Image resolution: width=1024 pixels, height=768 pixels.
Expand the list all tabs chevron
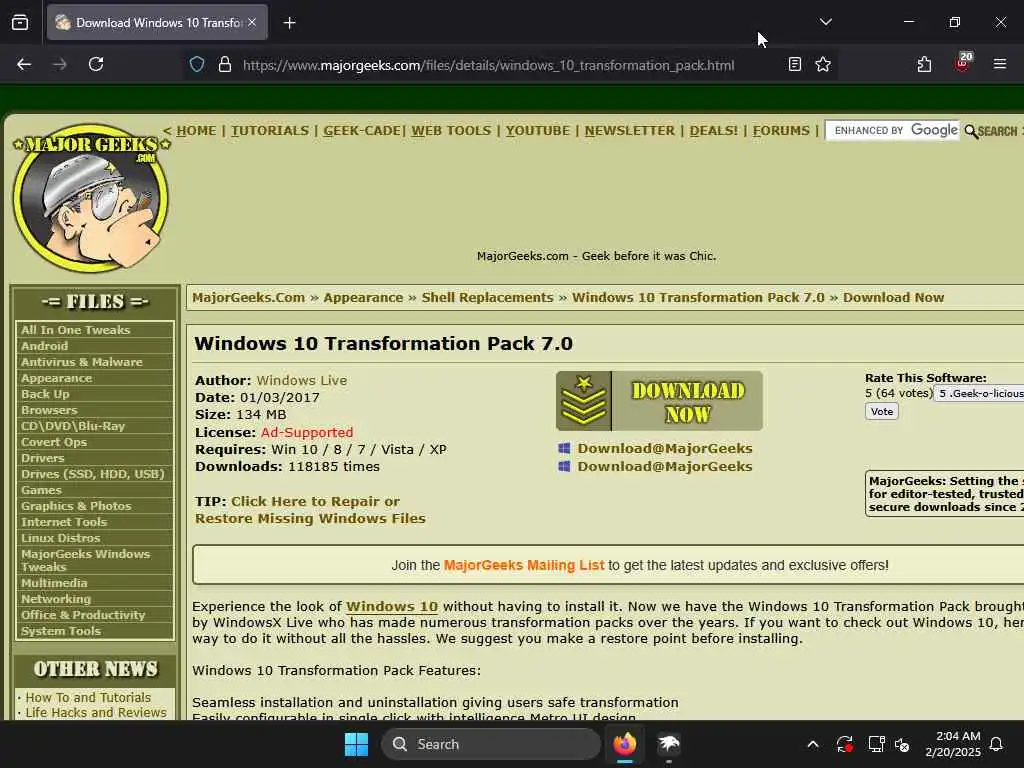[x=825, y=22]
